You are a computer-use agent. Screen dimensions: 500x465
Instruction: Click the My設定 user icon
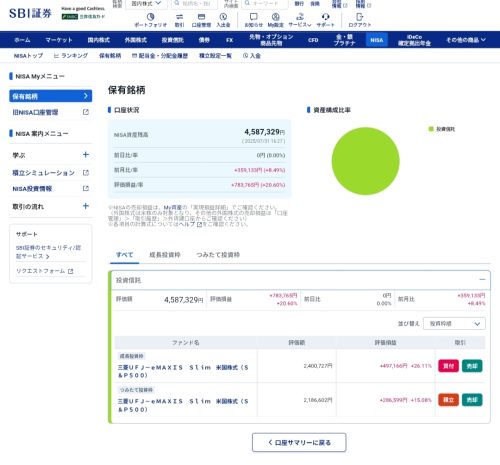pyautogui.click(x=275, y=17)
